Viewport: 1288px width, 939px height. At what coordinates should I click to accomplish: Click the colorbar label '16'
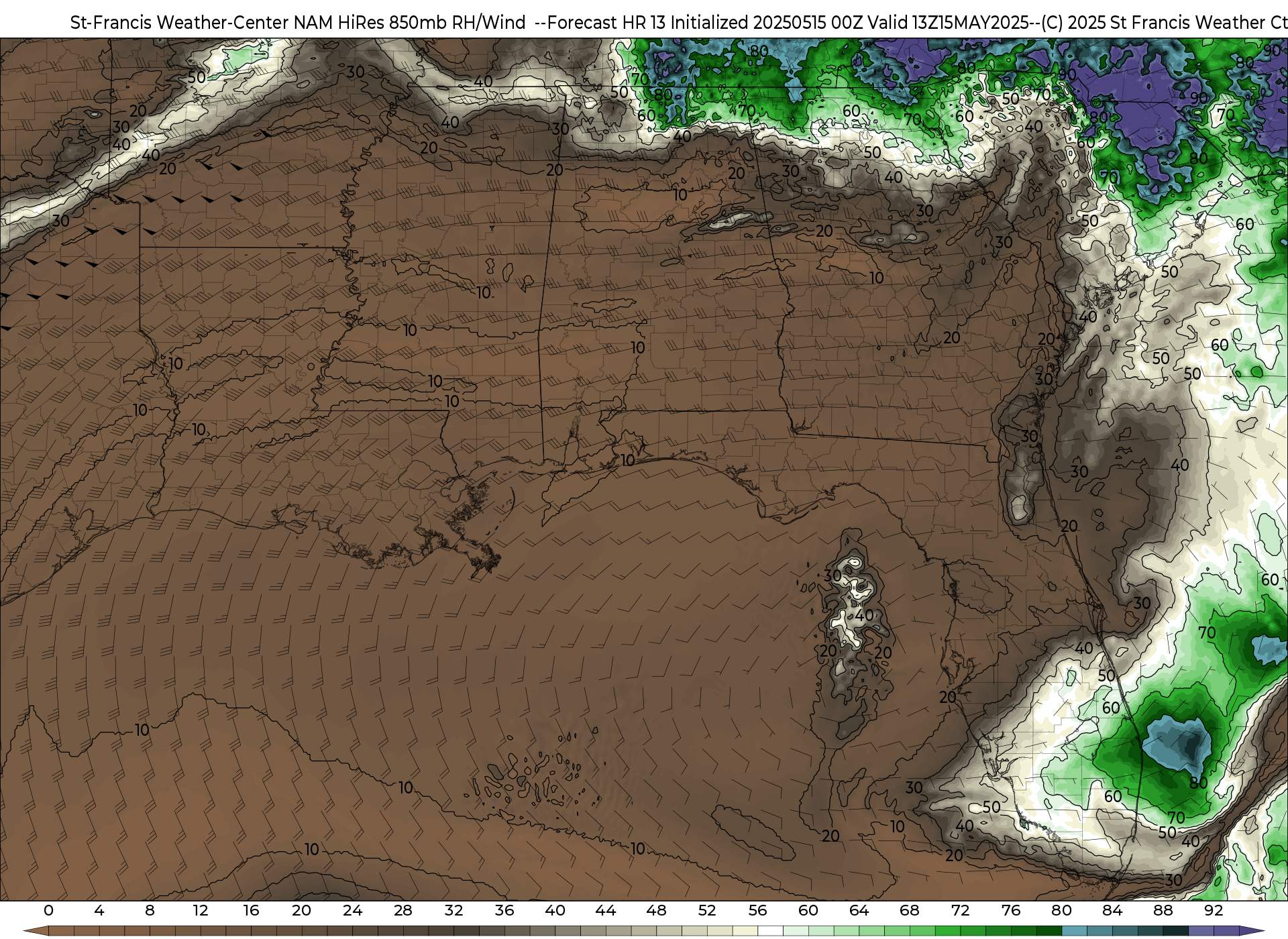pyautogui.click(x=251, y=910)
